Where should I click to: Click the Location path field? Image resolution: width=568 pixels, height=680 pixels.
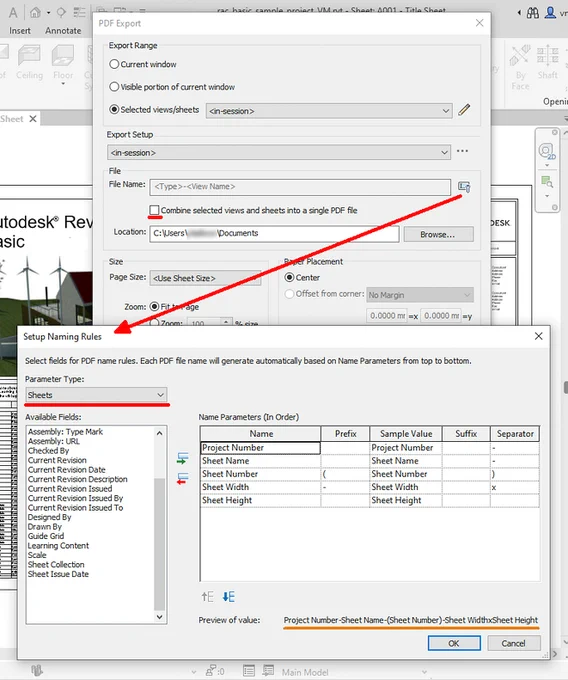(274, 234)
